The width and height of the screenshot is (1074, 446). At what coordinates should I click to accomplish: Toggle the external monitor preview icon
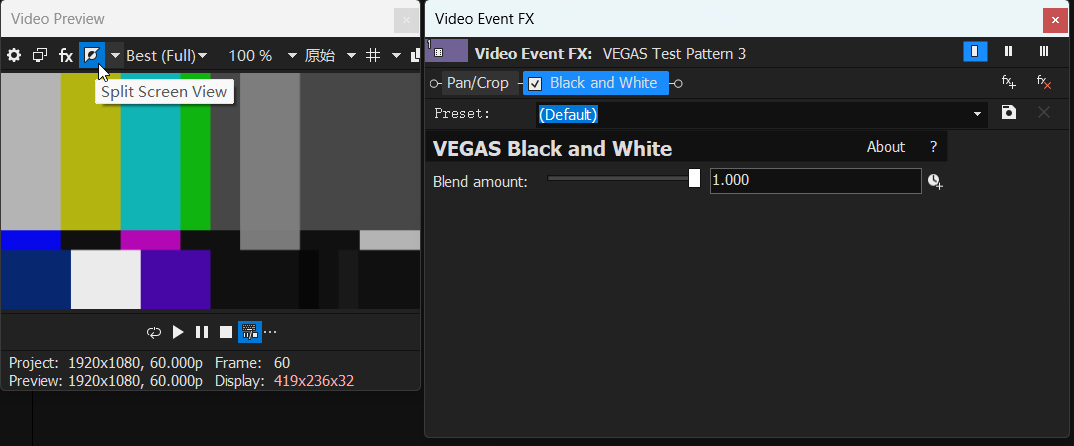40,55
